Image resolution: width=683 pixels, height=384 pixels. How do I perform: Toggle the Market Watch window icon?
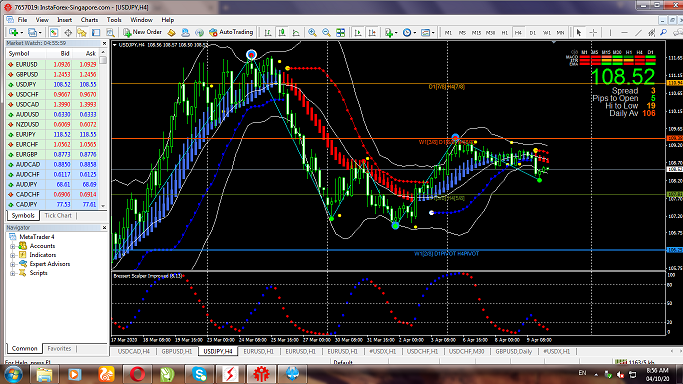coord(54,32)
